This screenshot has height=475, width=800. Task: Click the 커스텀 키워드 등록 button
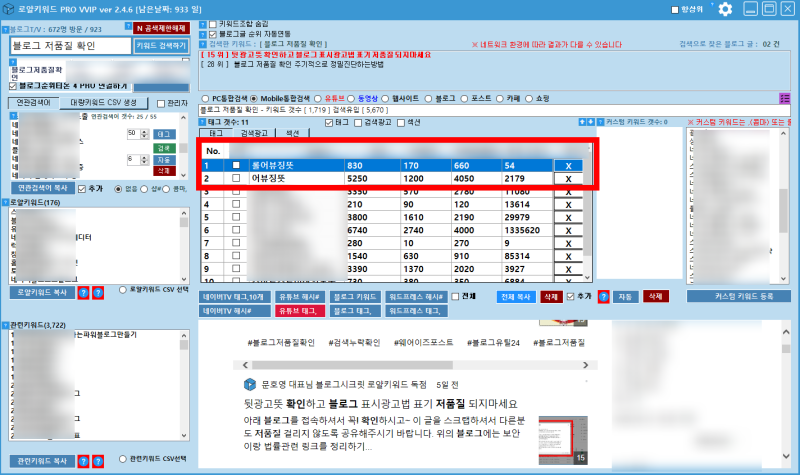coord(739,296)
